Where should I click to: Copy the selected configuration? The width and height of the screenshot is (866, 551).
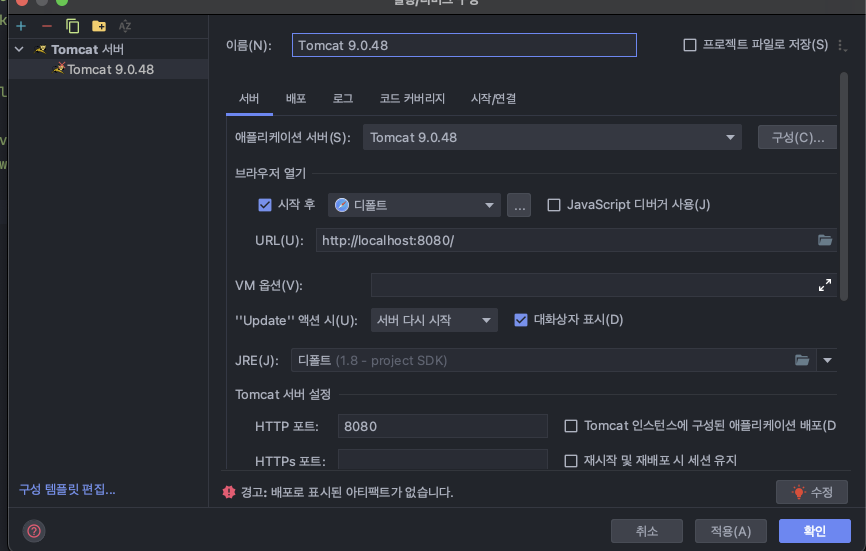point(72,26)
